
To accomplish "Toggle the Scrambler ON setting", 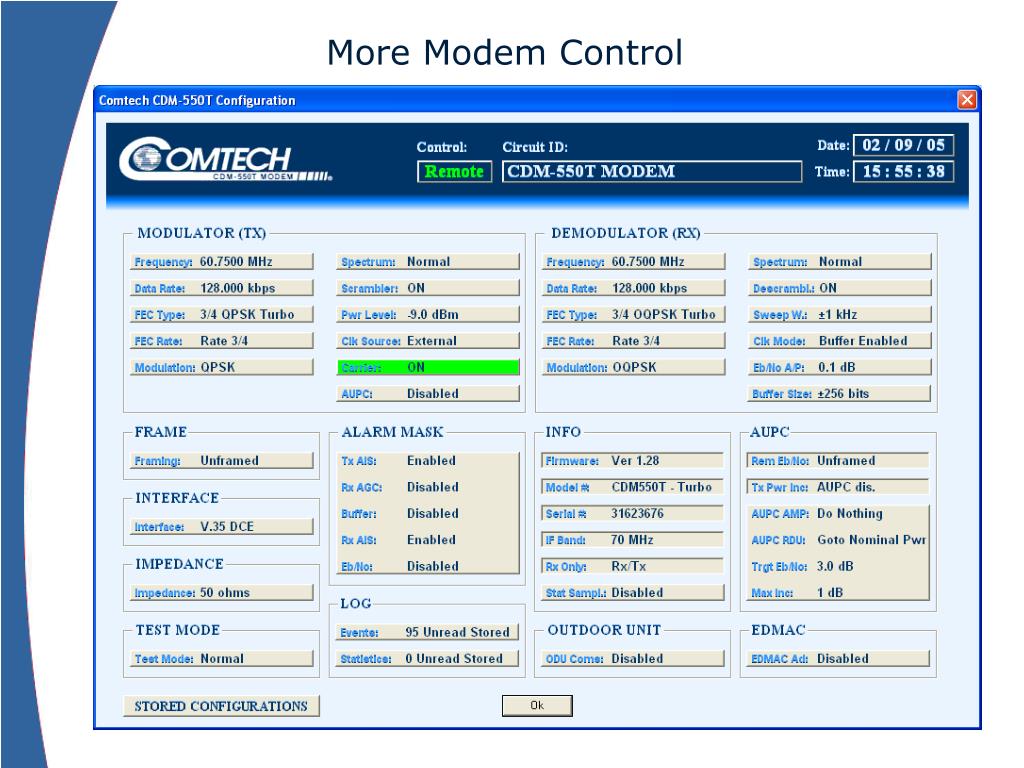I will [x=428, y=288].
